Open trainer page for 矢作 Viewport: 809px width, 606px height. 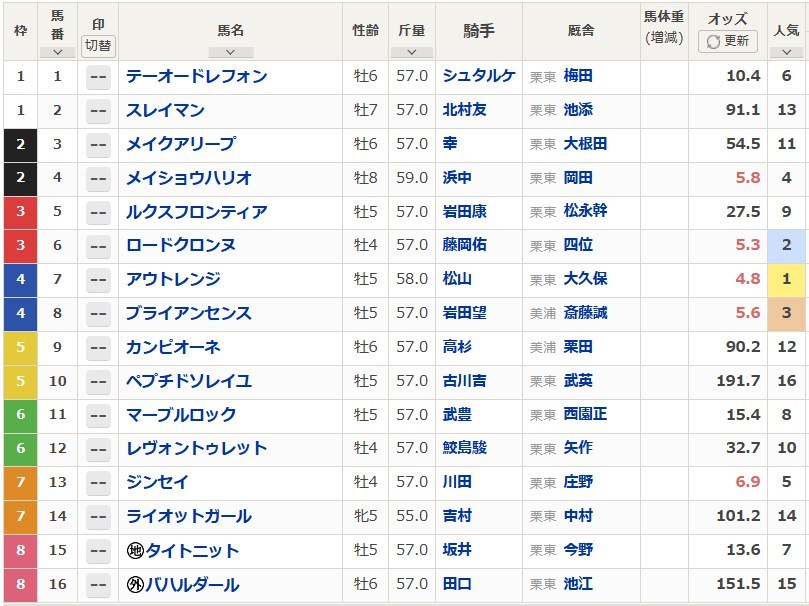578,448
